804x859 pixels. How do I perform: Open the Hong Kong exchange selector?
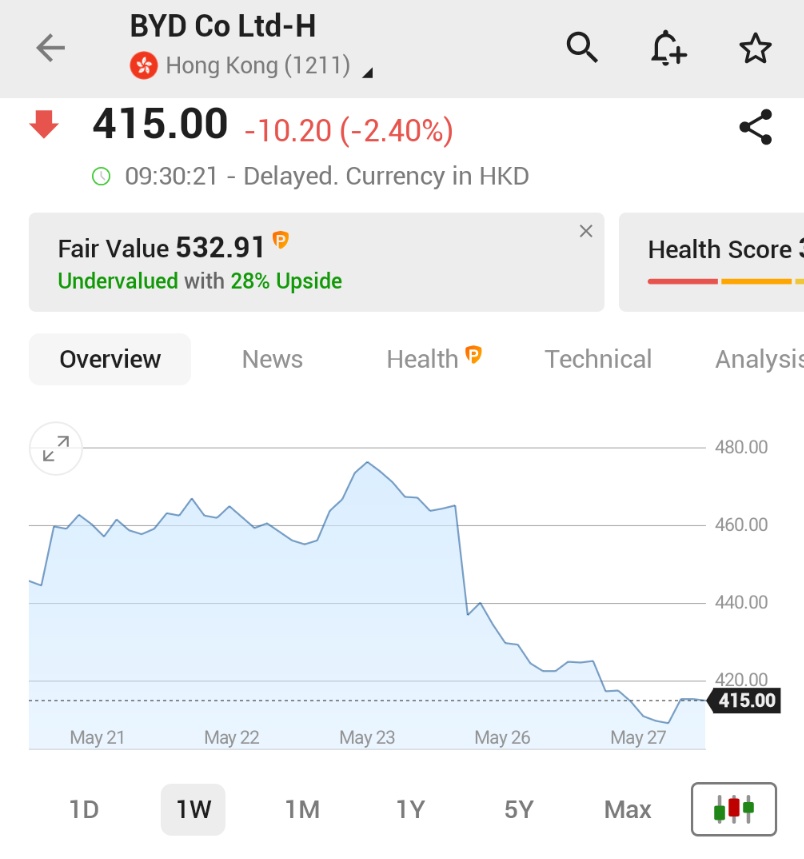click(252, 66)
